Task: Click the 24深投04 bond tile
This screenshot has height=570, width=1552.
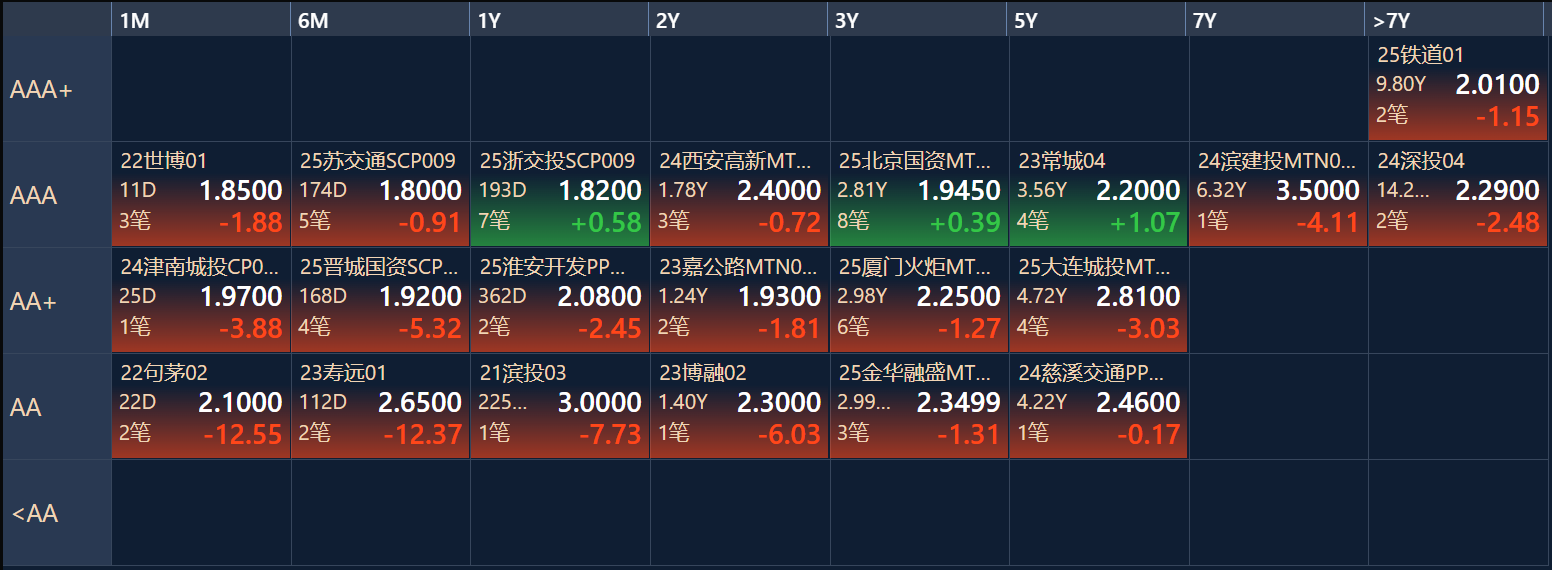Action: [1458, 195]
